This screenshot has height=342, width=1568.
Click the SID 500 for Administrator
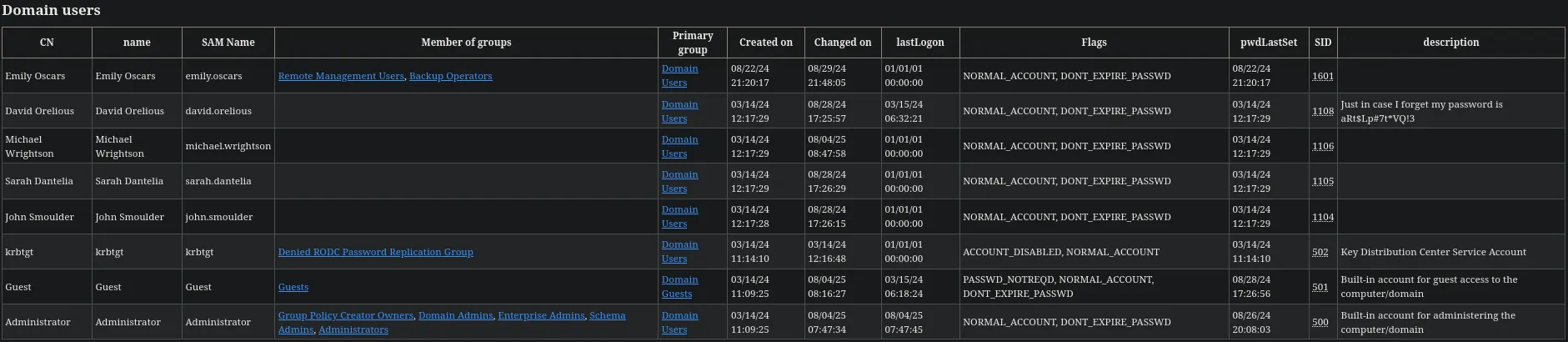pos(1320,322)
